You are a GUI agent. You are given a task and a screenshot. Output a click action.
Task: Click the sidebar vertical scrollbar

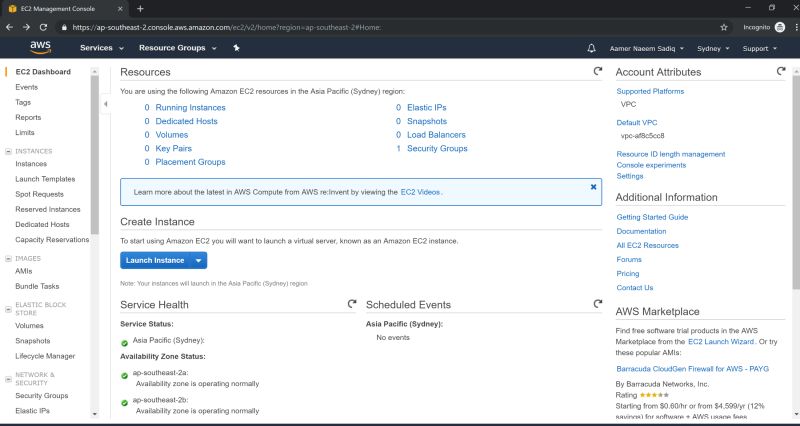click(x=94, y=153)
